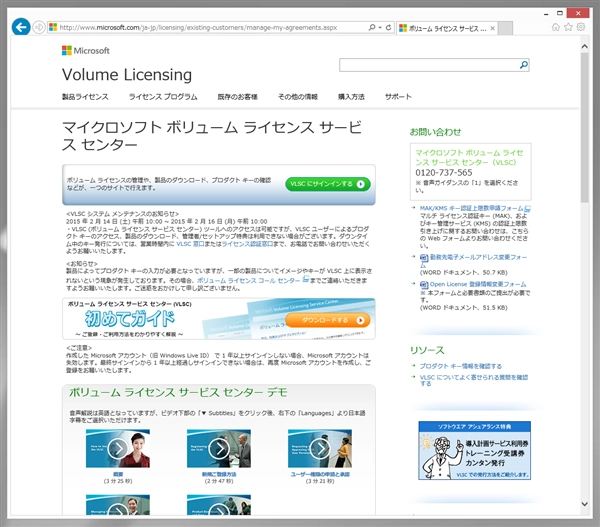Close the ボリューム ライセンス サービス browser tab
Viewport: 600px width, 527px height.
click(492, 28)
